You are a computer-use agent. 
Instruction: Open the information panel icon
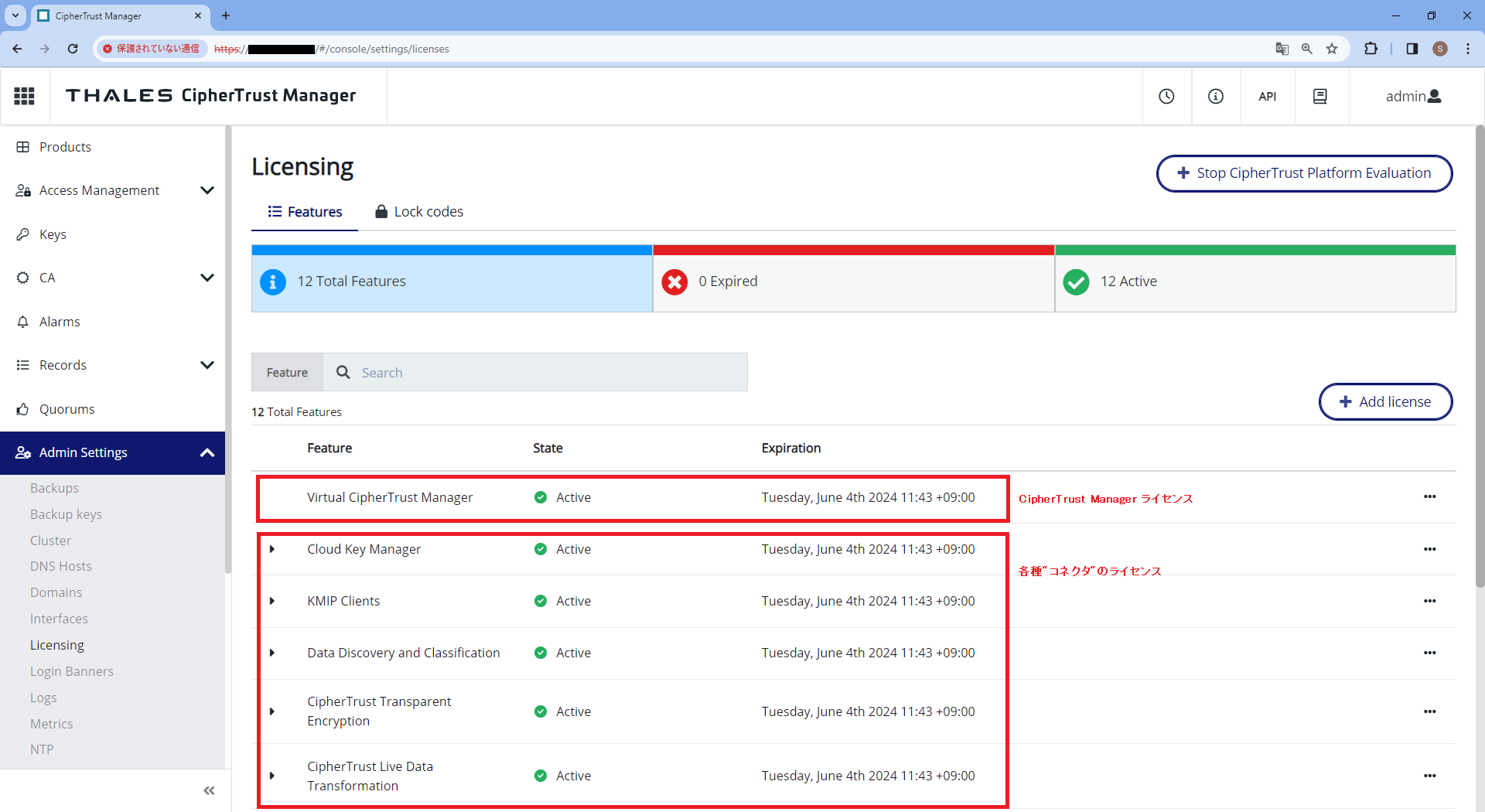1215,96
